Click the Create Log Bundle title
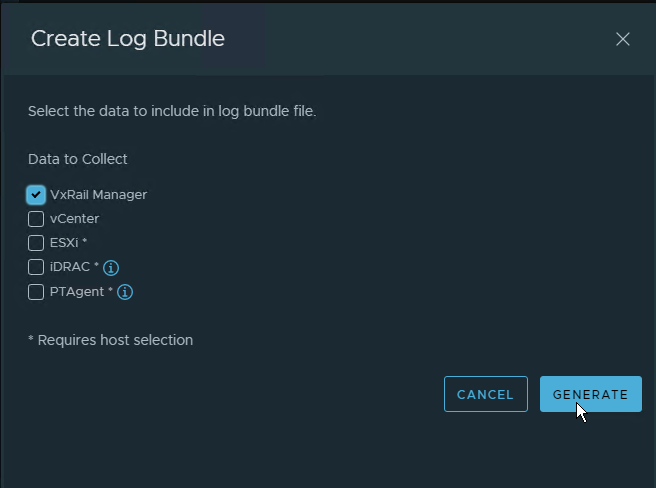 point(128,39)
